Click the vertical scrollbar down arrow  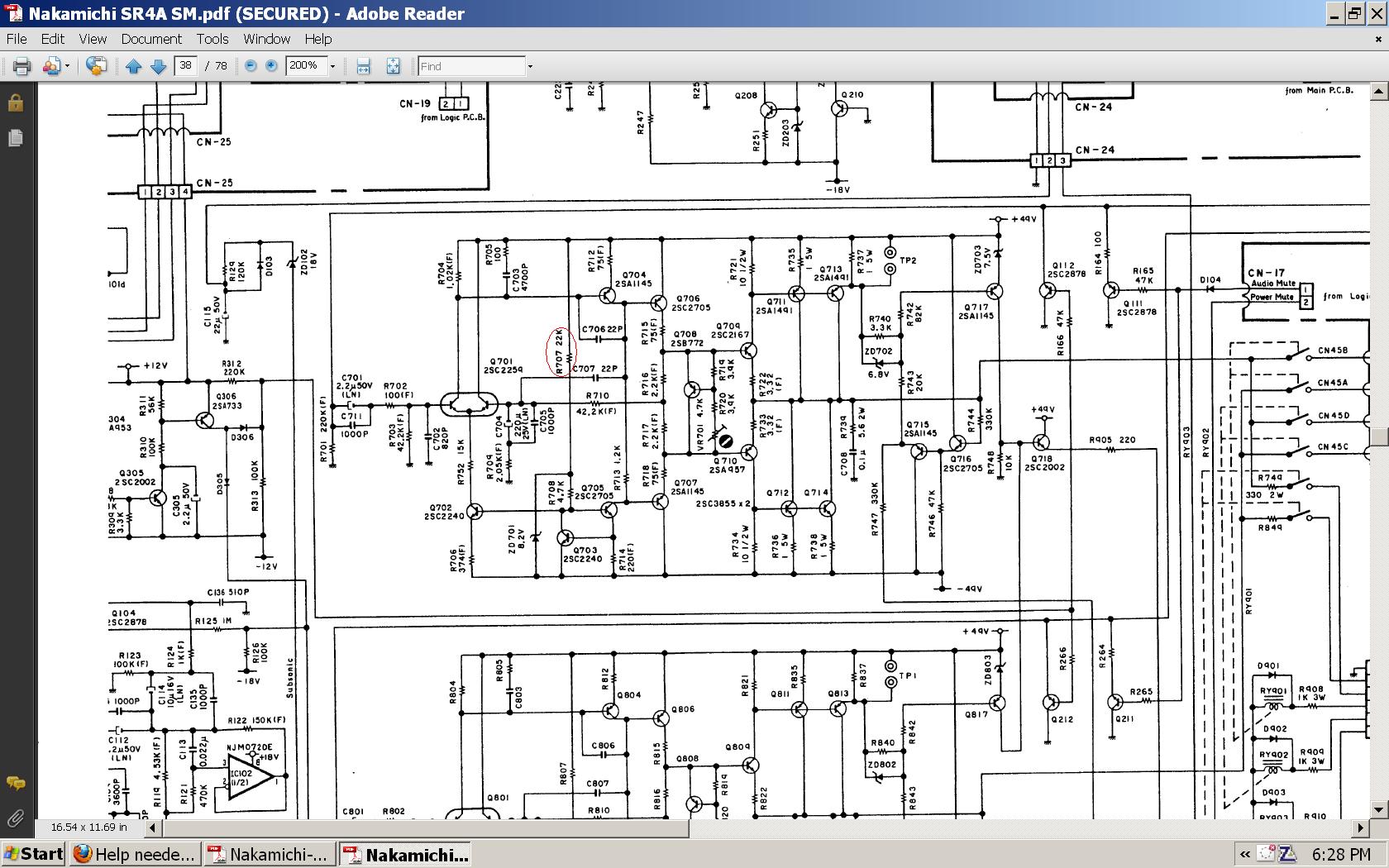1379,809
